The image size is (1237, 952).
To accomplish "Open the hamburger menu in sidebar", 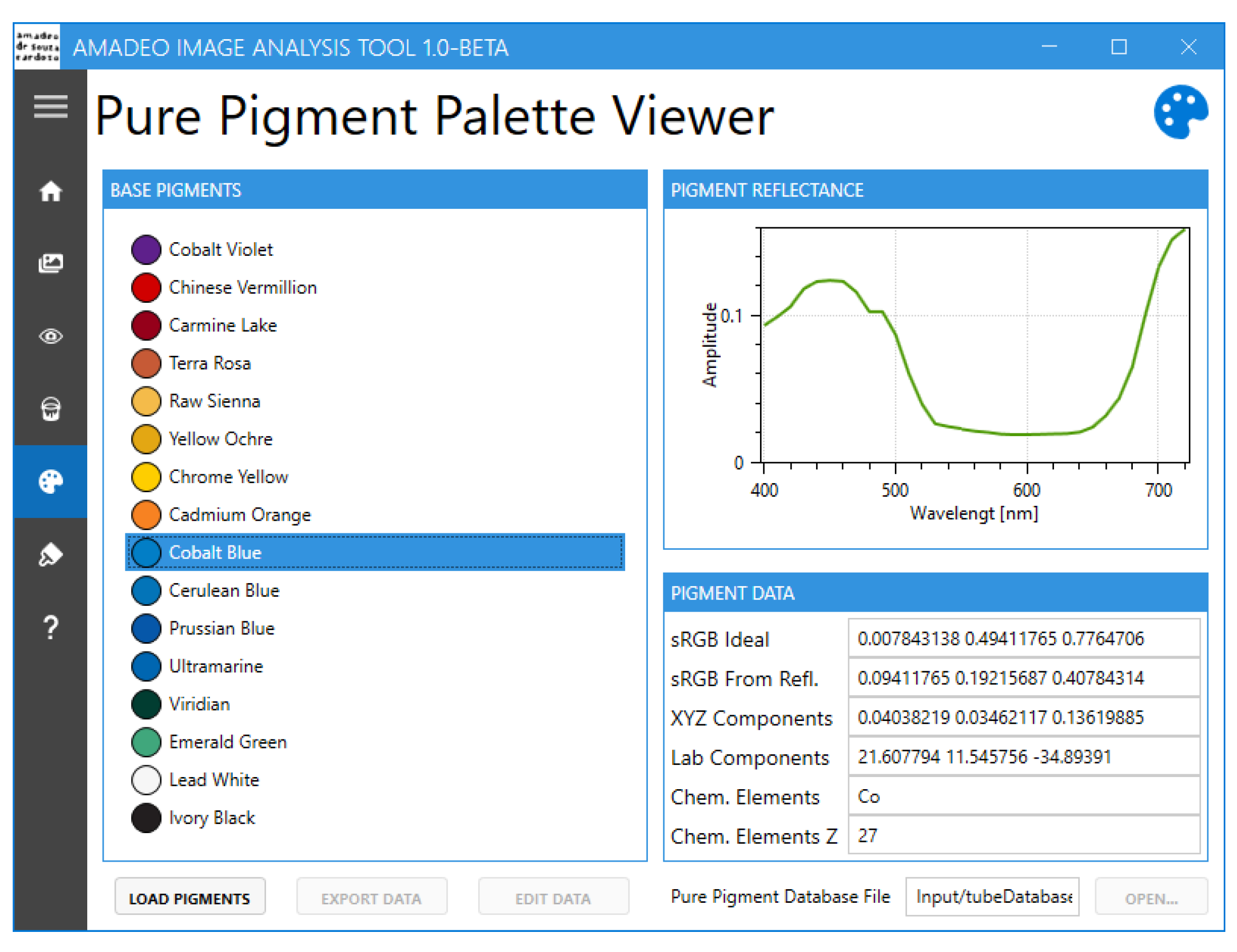I will click(x=50, y=106).
